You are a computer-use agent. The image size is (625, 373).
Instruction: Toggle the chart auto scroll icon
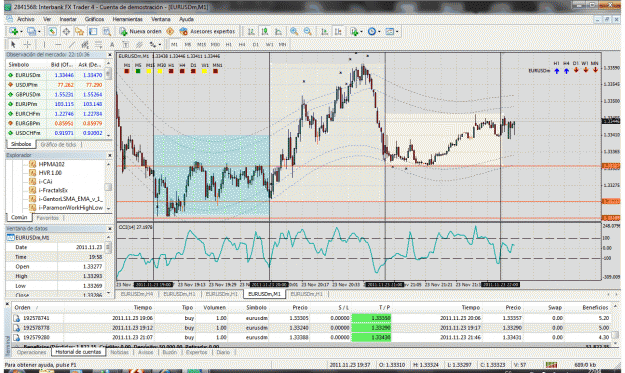pos(324,31)
